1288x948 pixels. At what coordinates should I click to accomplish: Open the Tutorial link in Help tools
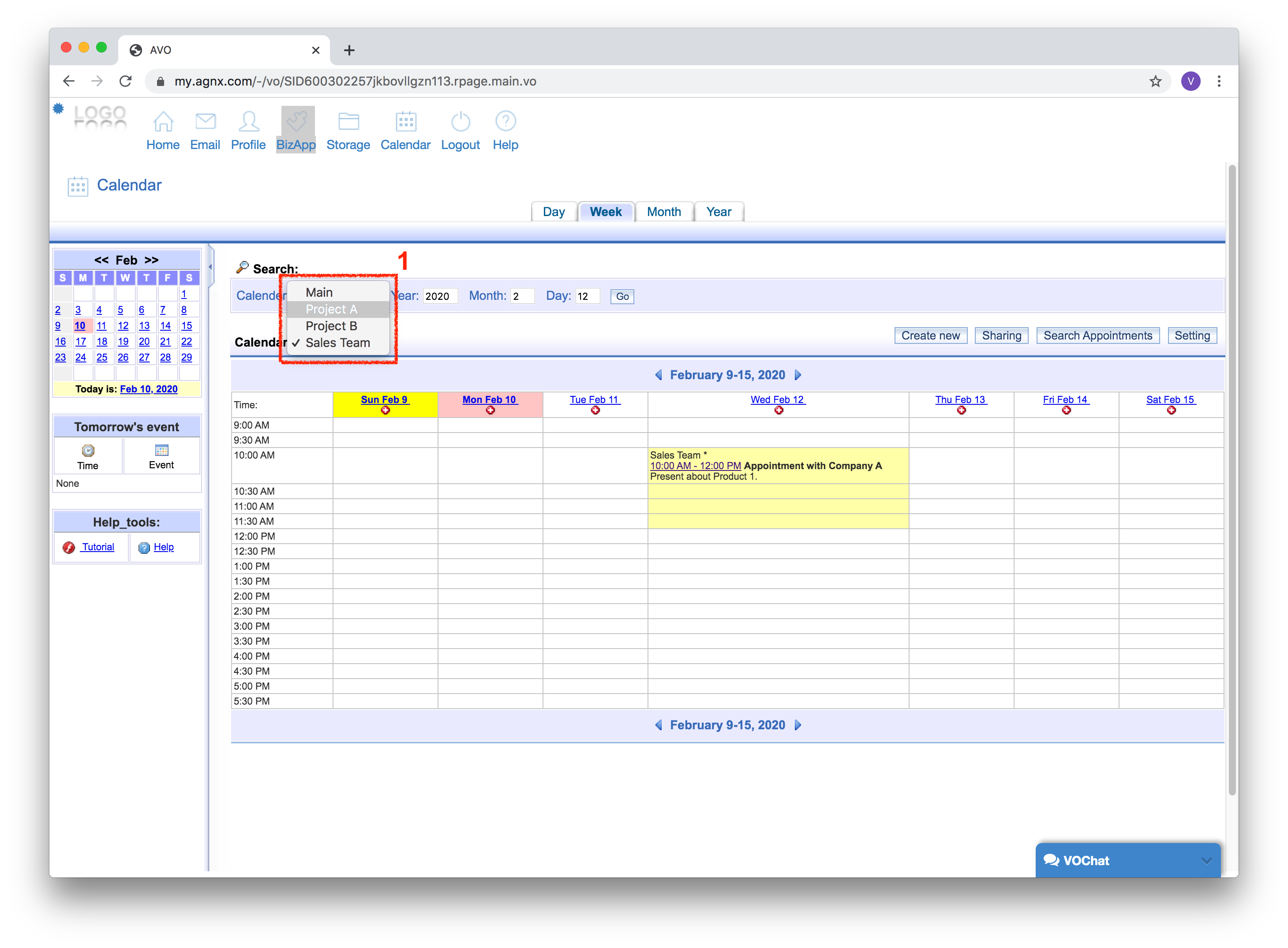click(x=97, y=547)
